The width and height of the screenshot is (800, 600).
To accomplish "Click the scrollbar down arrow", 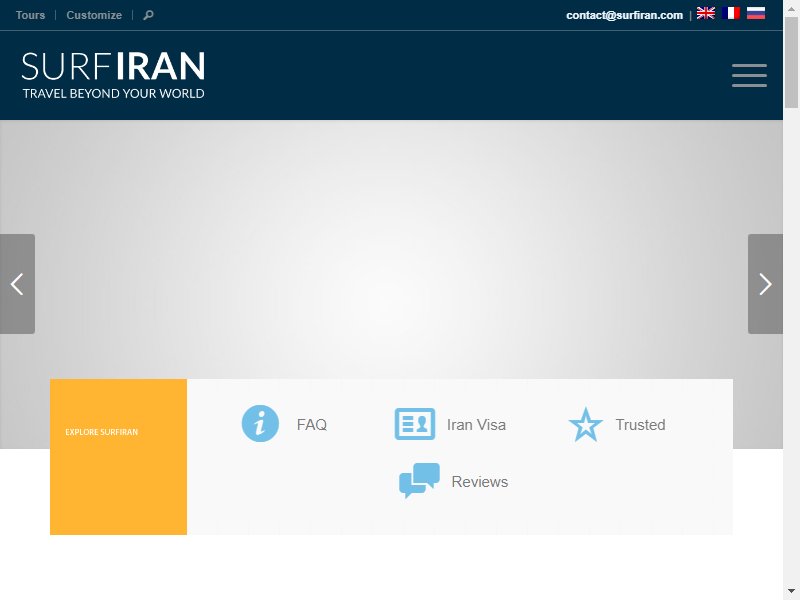I will [x=791, y=592].
